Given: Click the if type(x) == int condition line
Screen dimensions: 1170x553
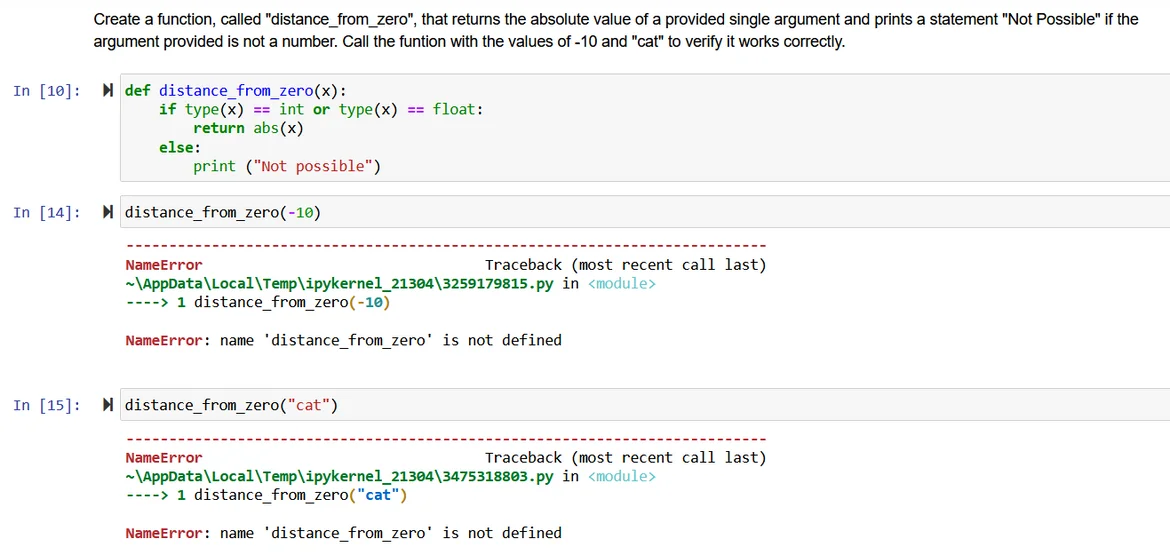Looking at the screenshot, I should (320, 110).
